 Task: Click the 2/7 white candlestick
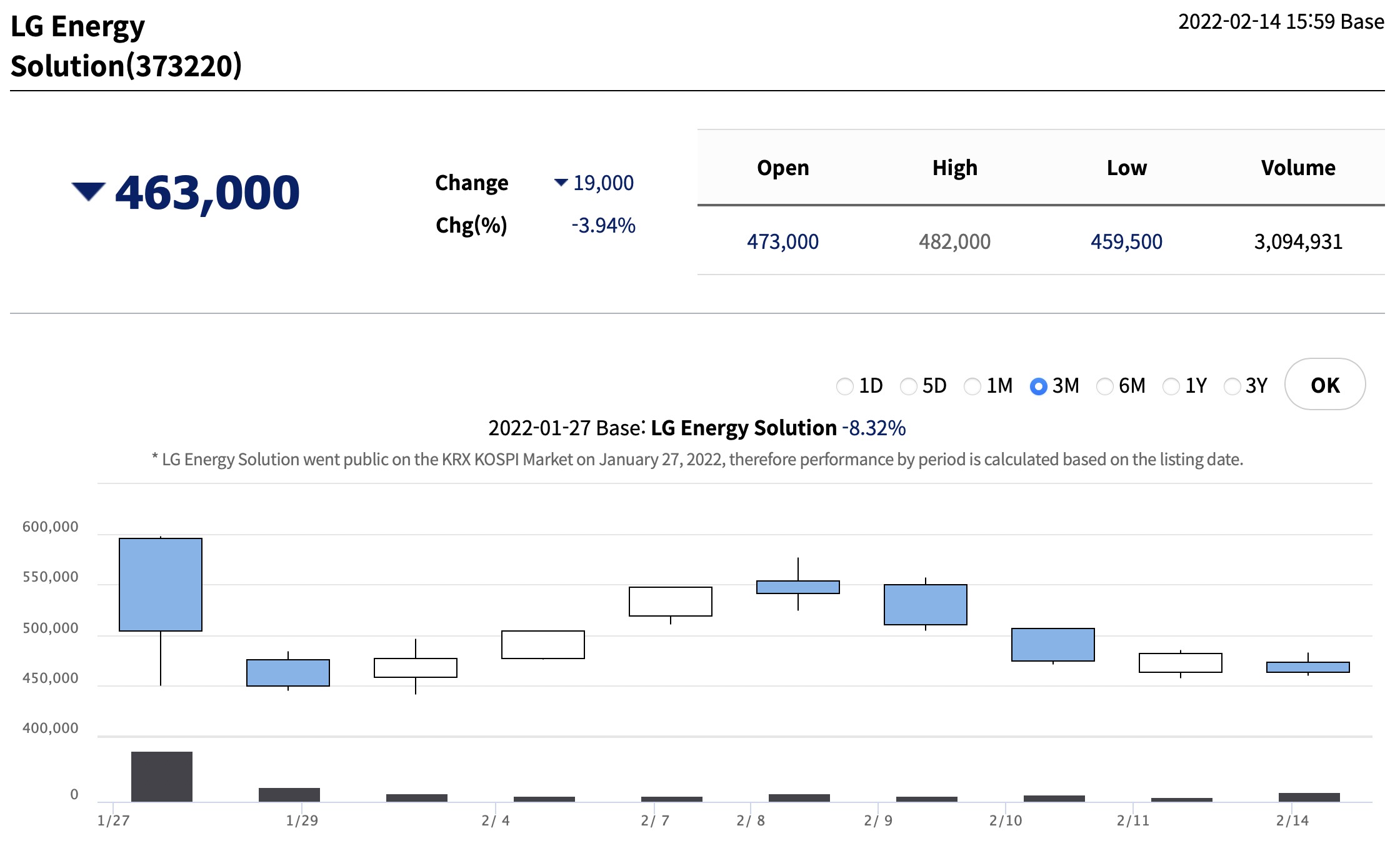tap(670, 601)
